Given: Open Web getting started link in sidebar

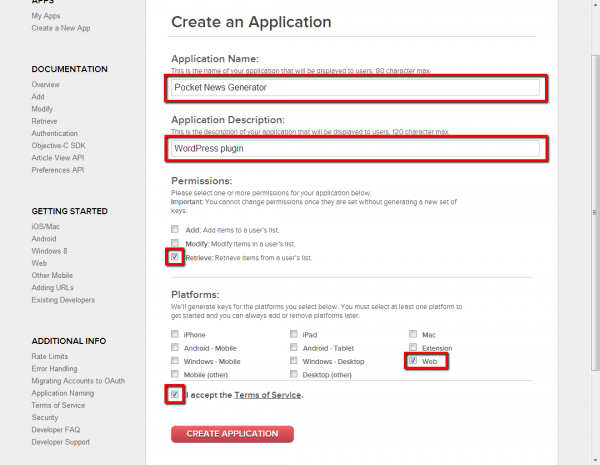Looking at the screenshot, I should 39,263.
